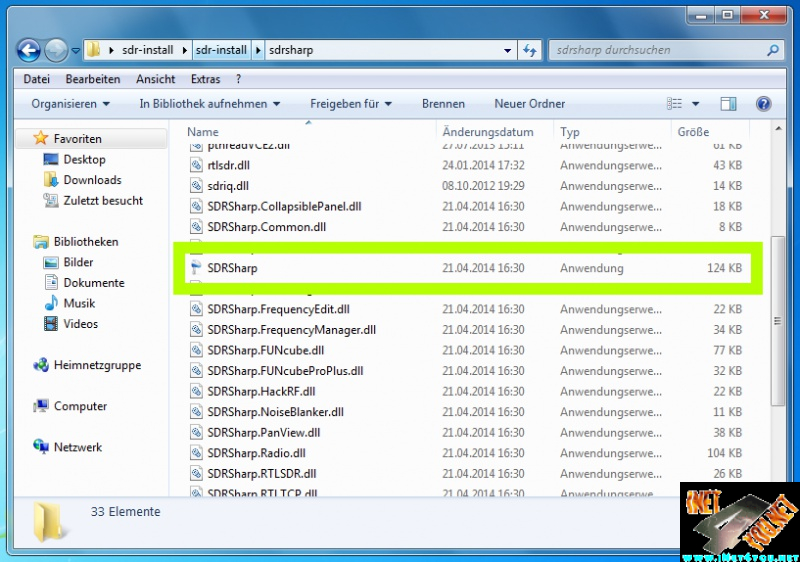Click the vertical scrollbar of file list
The height and width of the screenshot is (562, 800).
pyautogui.click(x=779, y=300)
